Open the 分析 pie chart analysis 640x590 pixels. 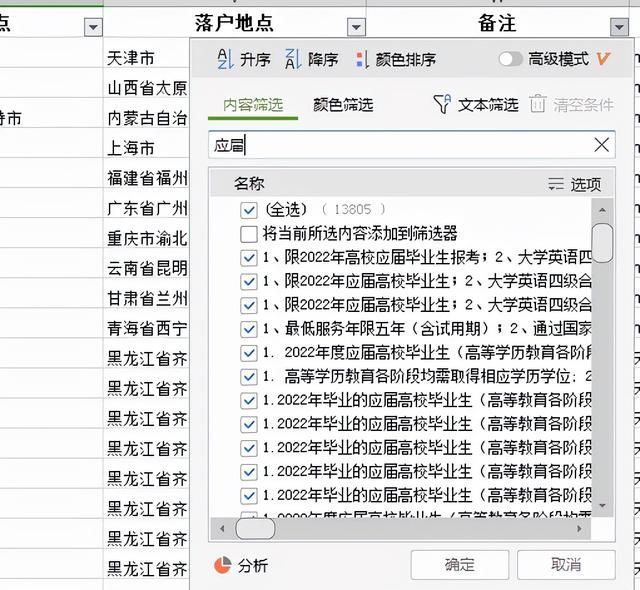tap(223, 566)
